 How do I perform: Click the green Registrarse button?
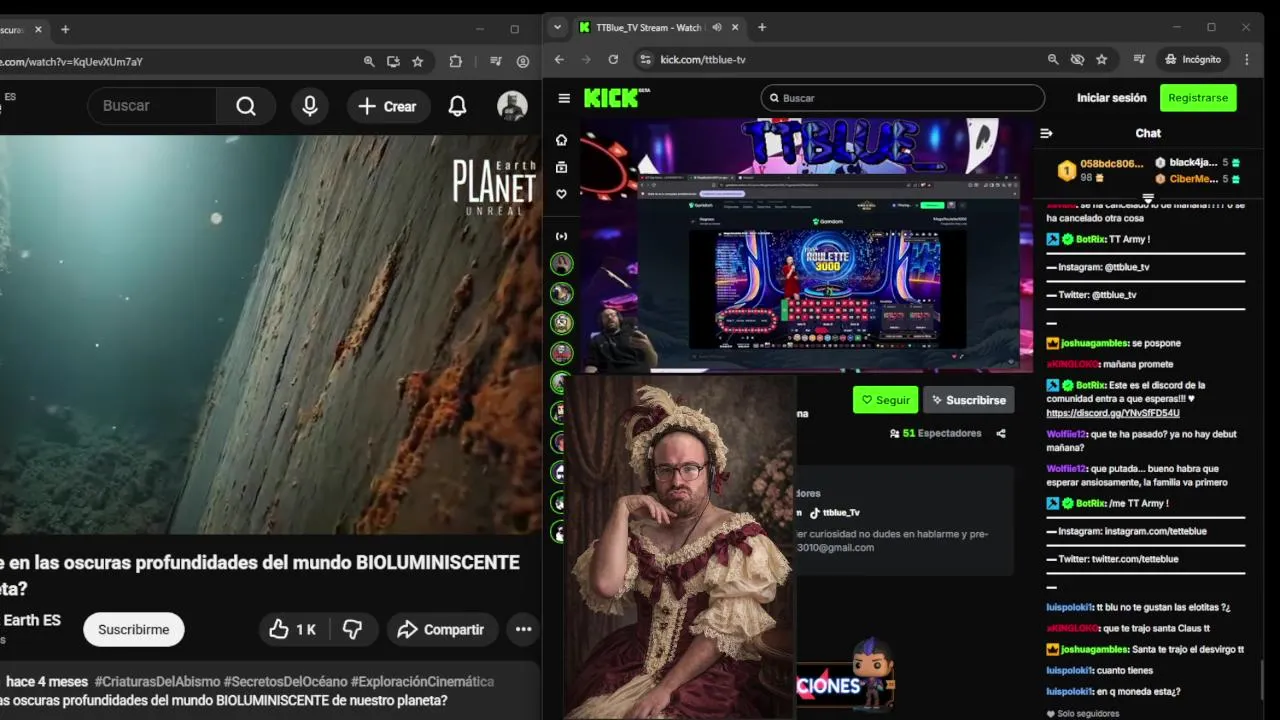1198,98
